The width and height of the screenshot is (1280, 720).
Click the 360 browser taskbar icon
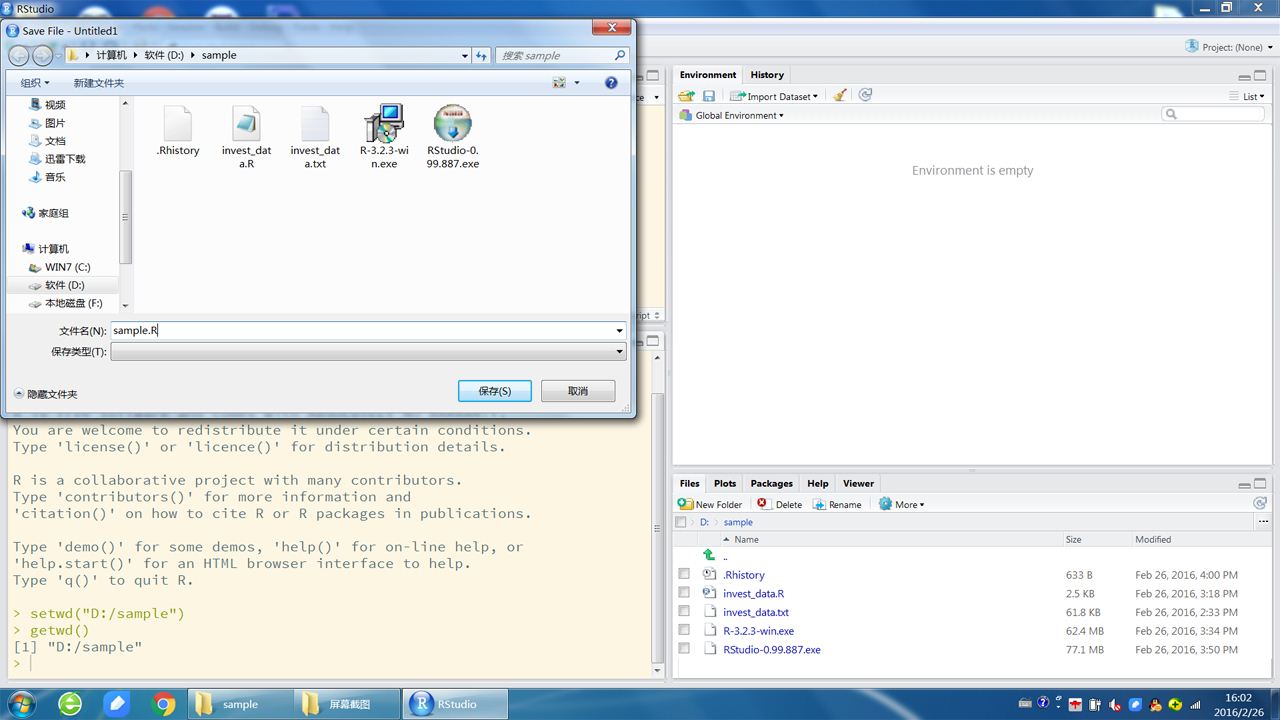[x=70, y=704]
